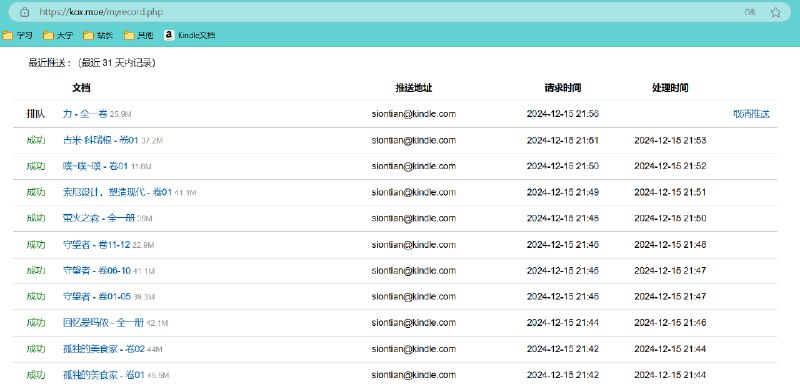This screenshot has height=387, width=800.
Task: Open the 力 - 全一卷 document link
Action: coord(85,114)
